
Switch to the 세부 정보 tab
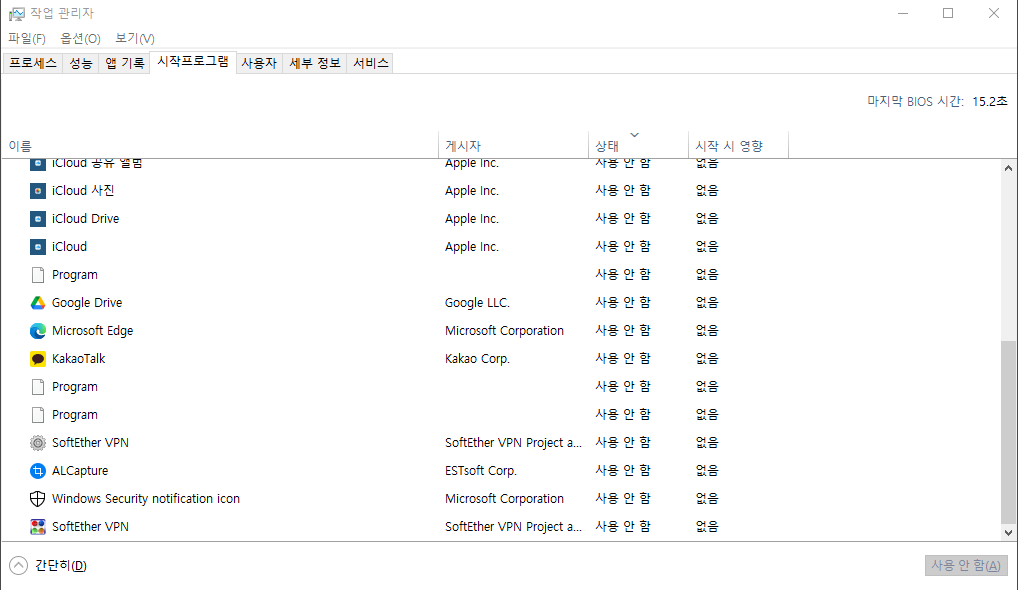315,63
